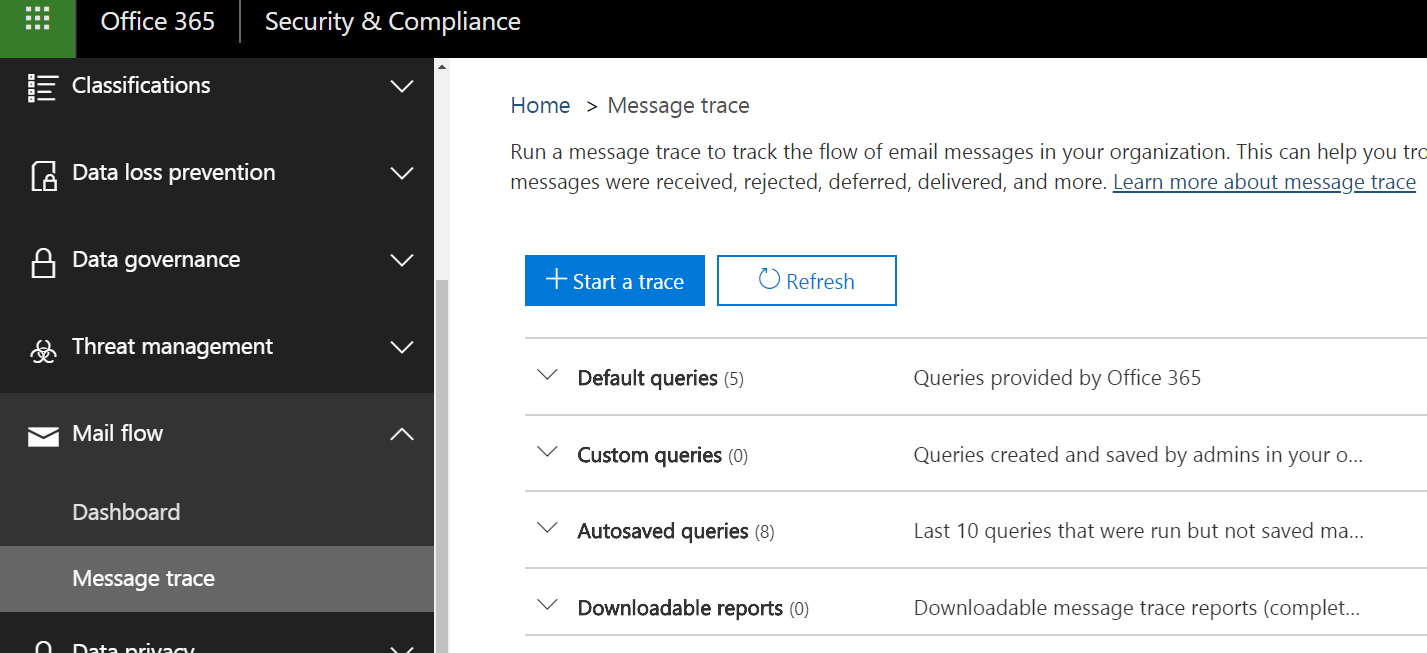Open Dashboard under Mail flow
The height and width of the screenshot is (653, 1427).
pos(126,512)
